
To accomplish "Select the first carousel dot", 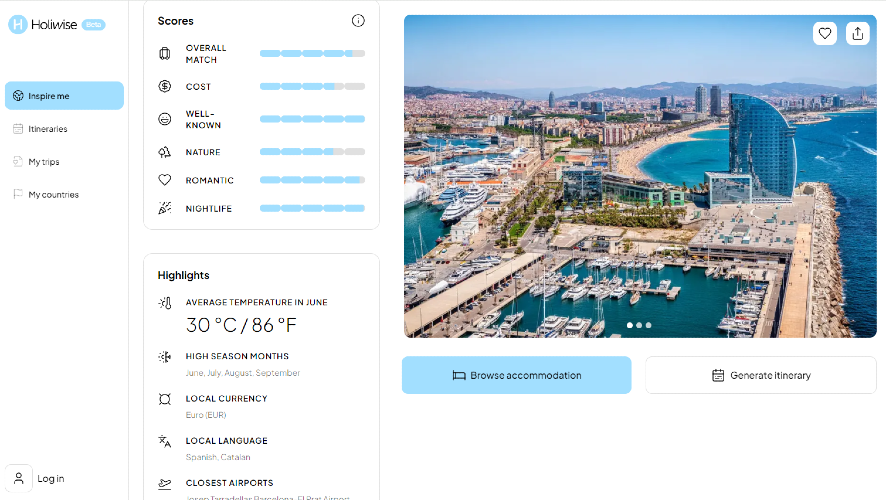I will pyautogui.click(x=629, y=325).
